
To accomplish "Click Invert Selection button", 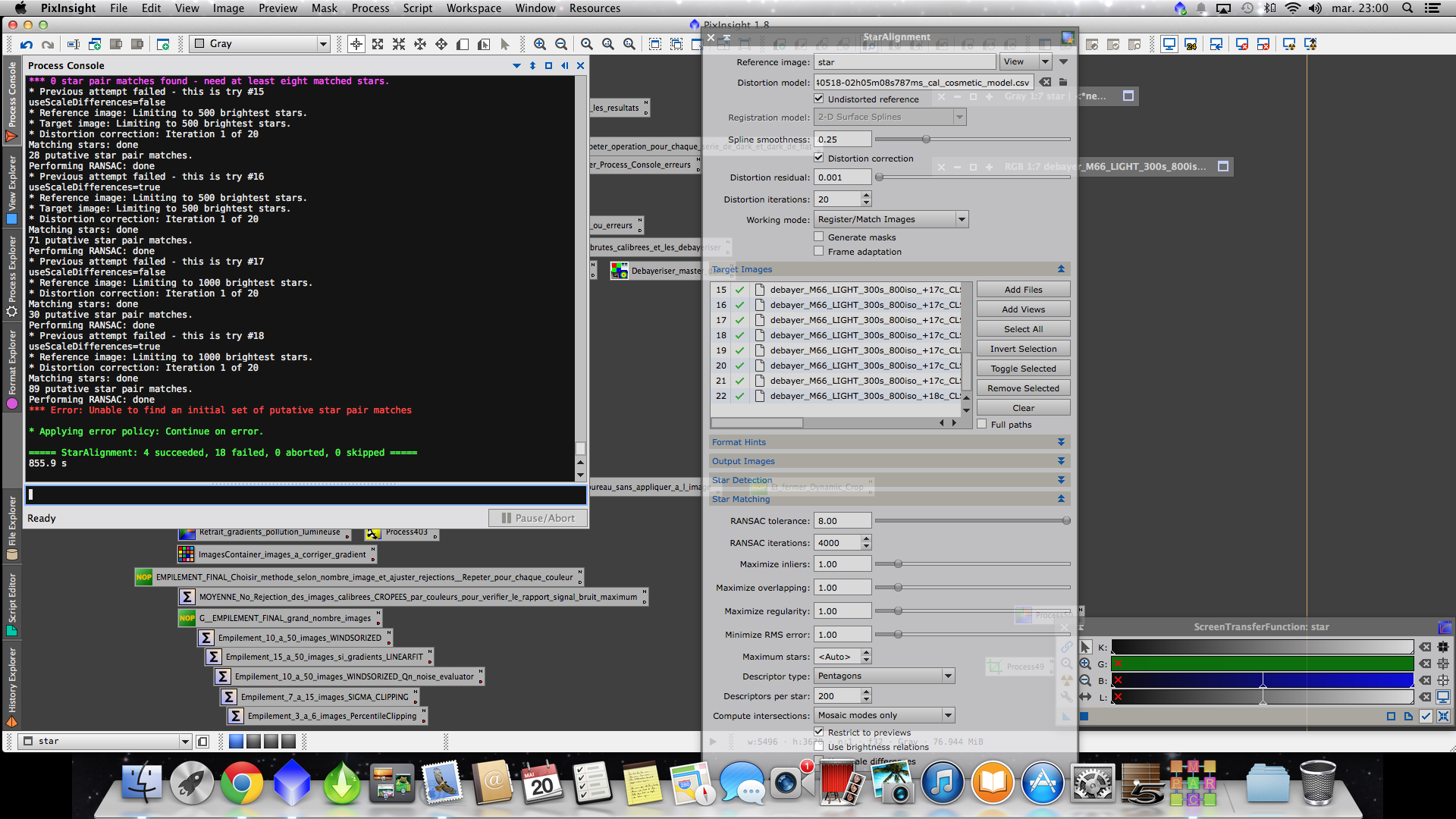I will point(1023,349).
